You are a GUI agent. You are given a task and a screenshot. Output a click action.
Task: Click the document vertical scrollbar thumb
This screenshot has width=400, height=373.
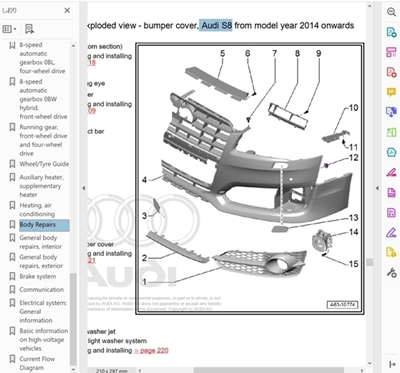tap(369, 262)
